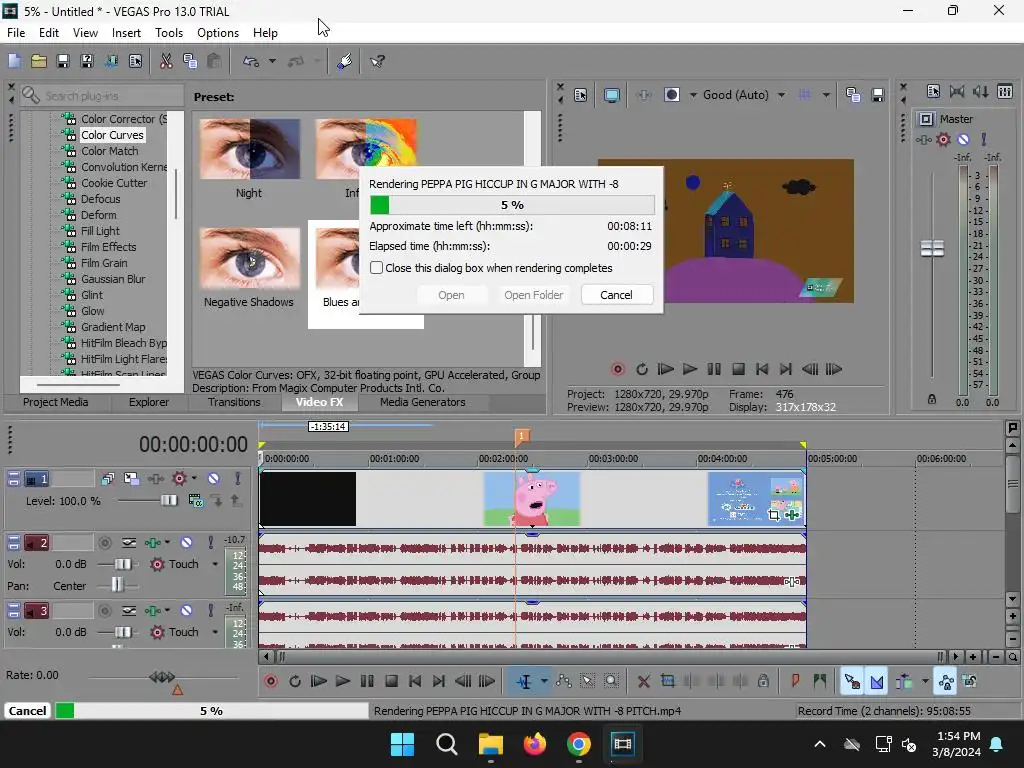Open the Undo history dropdown arrow

(x=272, y=61)
